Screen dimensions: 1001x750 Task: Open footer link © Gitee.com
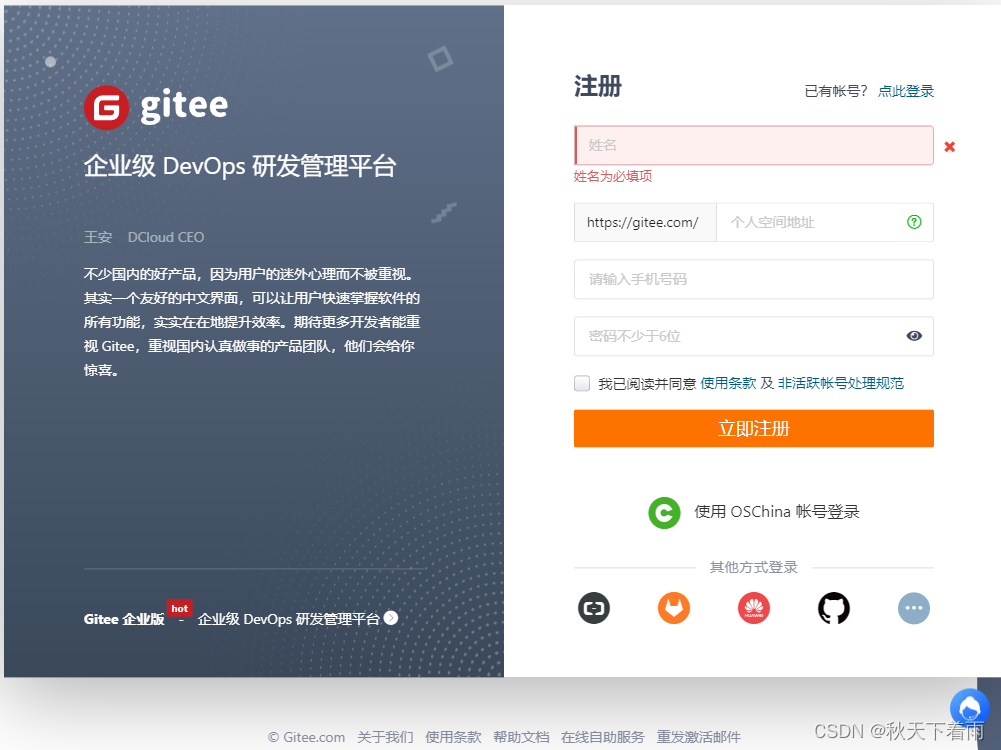tap(306, 737)
